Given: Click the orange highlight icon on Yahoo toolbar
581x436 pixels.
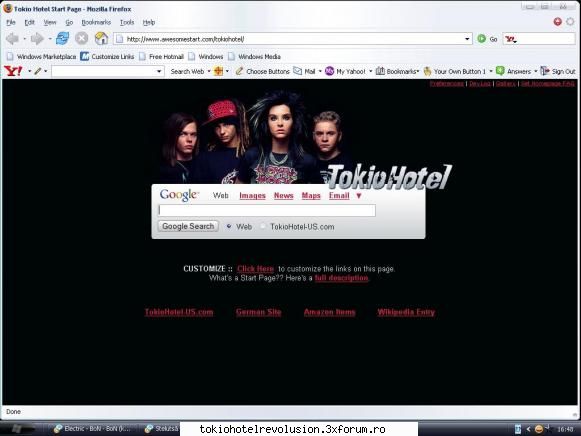Looking at the screenshot, I should click(x=219, y=71).
